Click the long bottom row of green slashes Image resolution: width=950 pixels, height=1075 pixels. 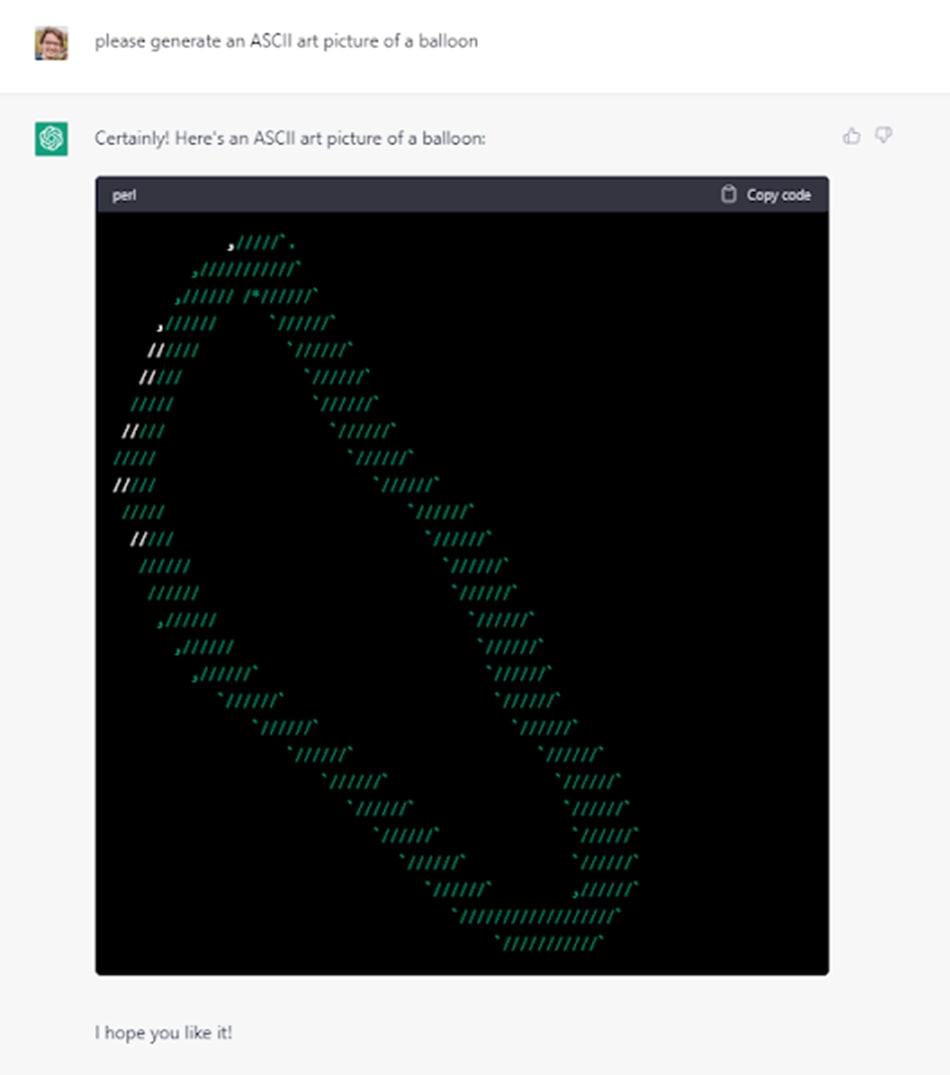537,915
